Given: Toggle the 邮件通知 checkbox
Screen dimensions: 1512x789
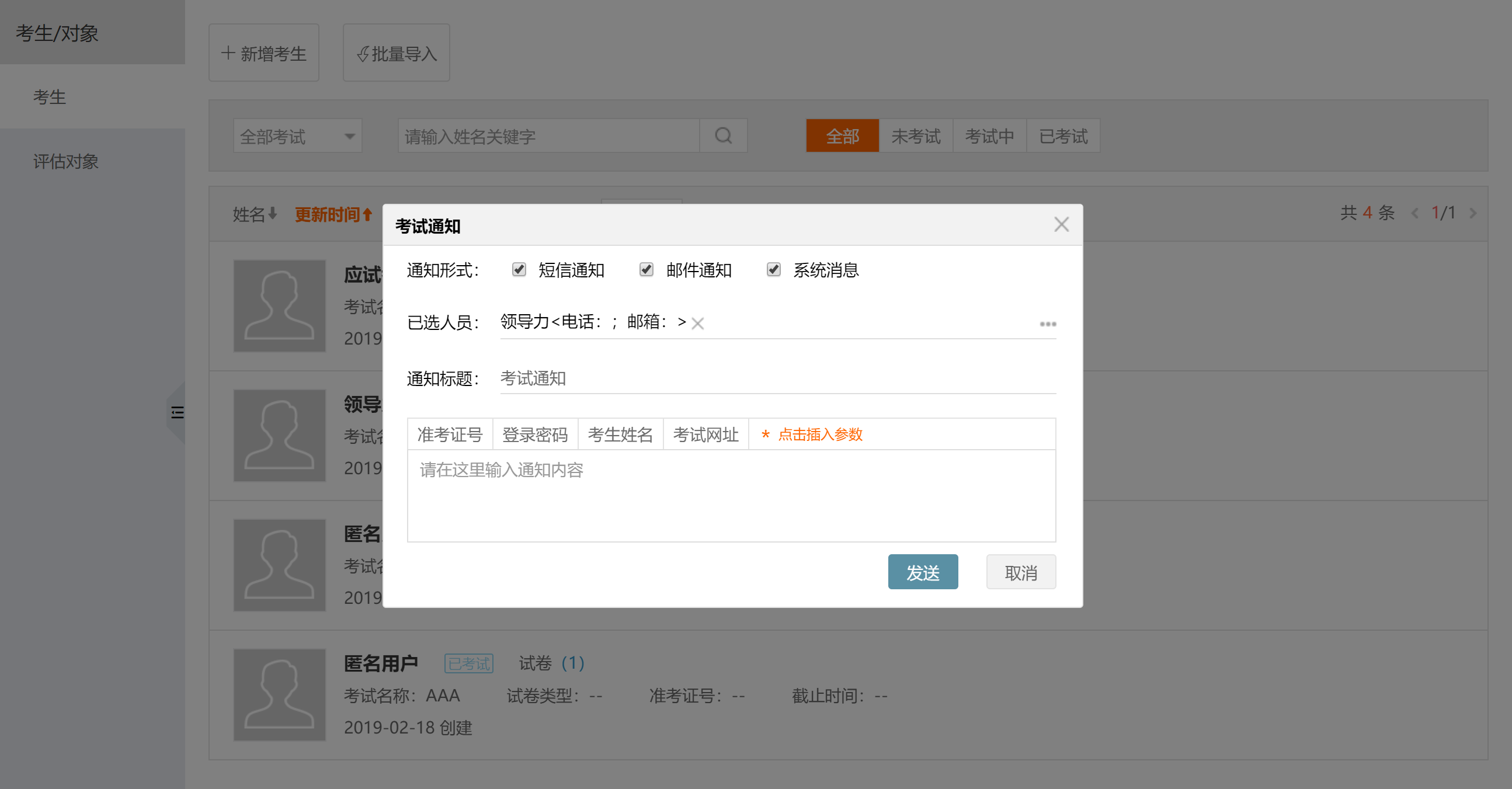Looking at the screenshot, I should tap(646, 269).
